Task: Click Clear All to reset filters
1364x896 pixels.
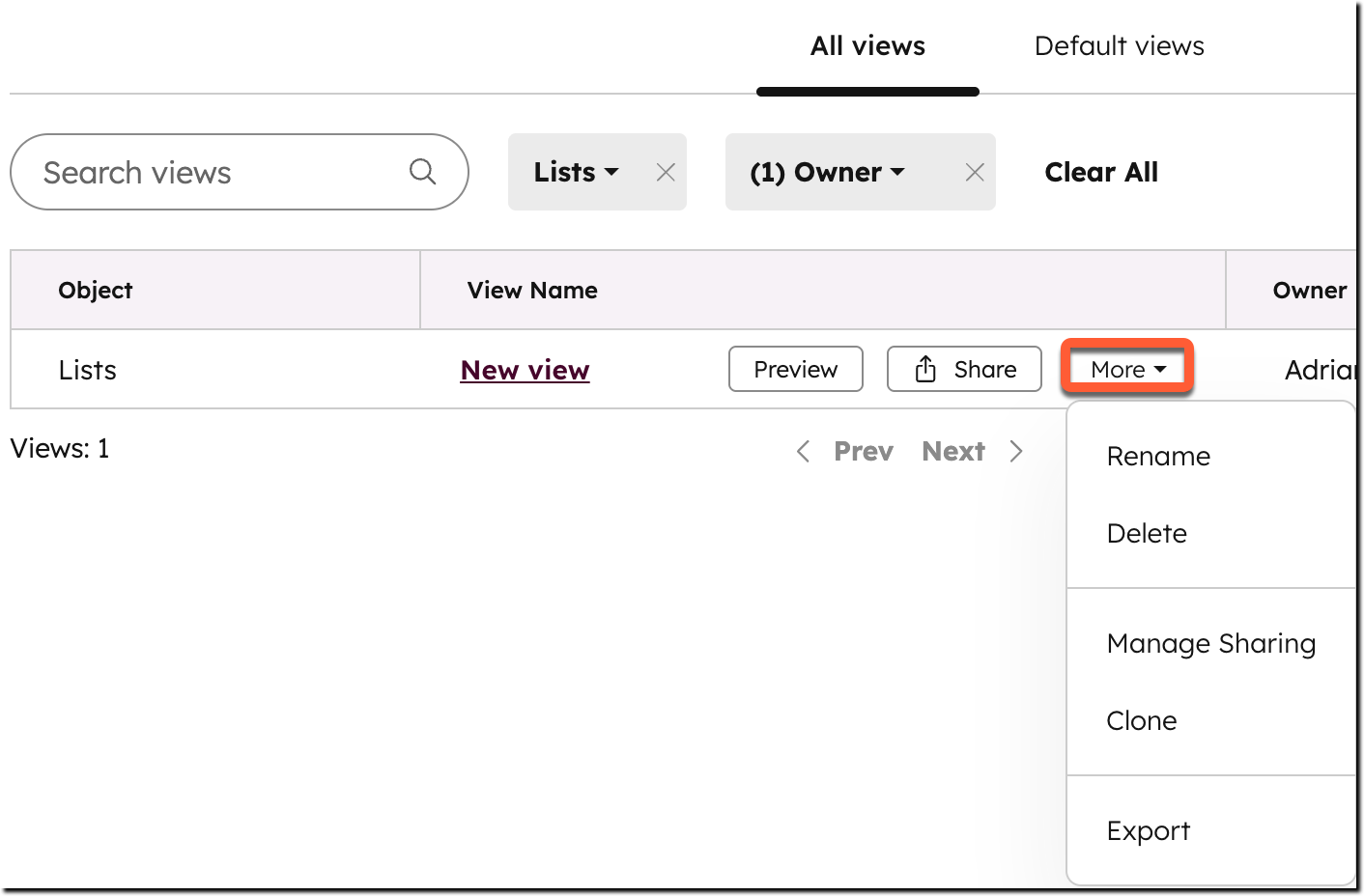Action: tap(1101, 172)
